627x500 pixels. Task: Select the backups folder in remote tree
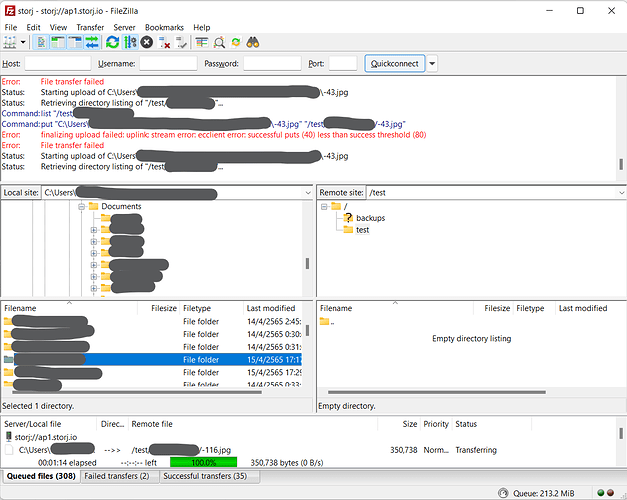(370, 217)
